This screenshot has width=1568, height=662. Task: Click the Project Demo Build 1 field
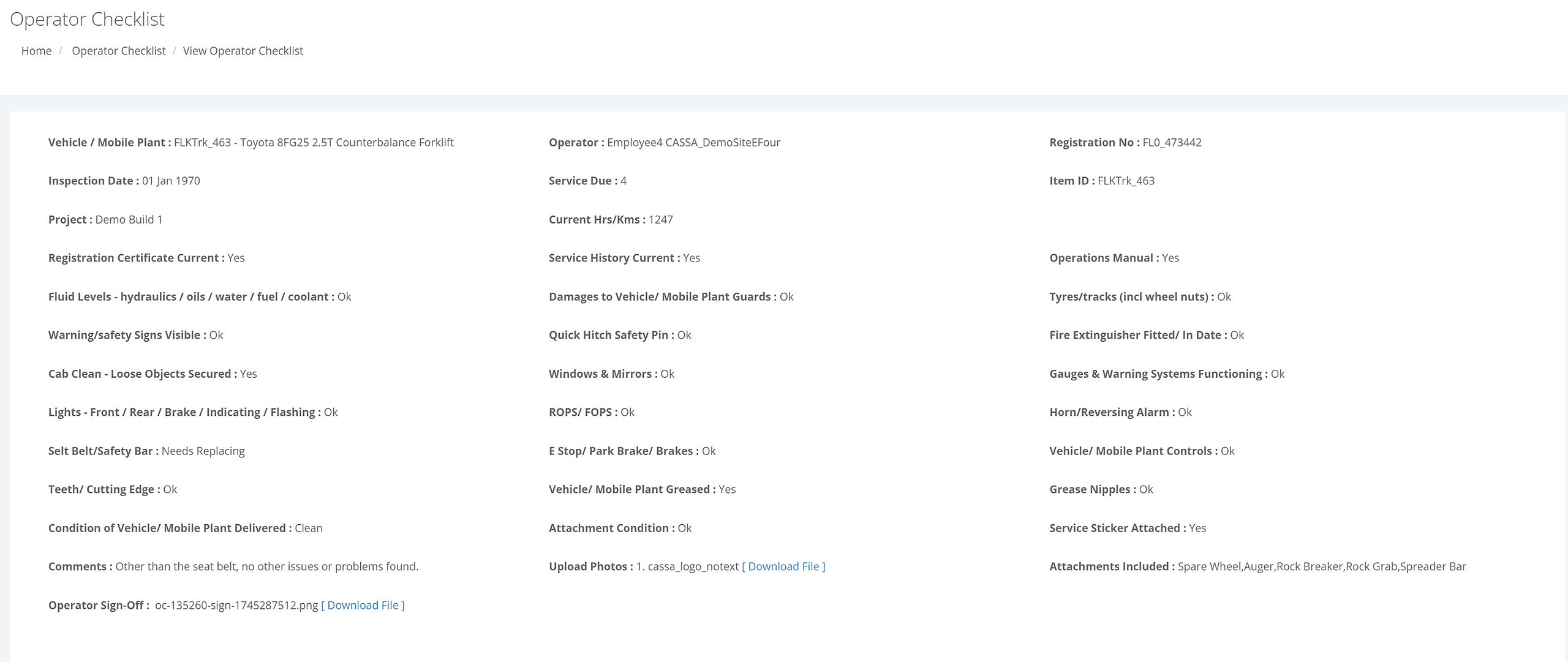click(129, 219)
